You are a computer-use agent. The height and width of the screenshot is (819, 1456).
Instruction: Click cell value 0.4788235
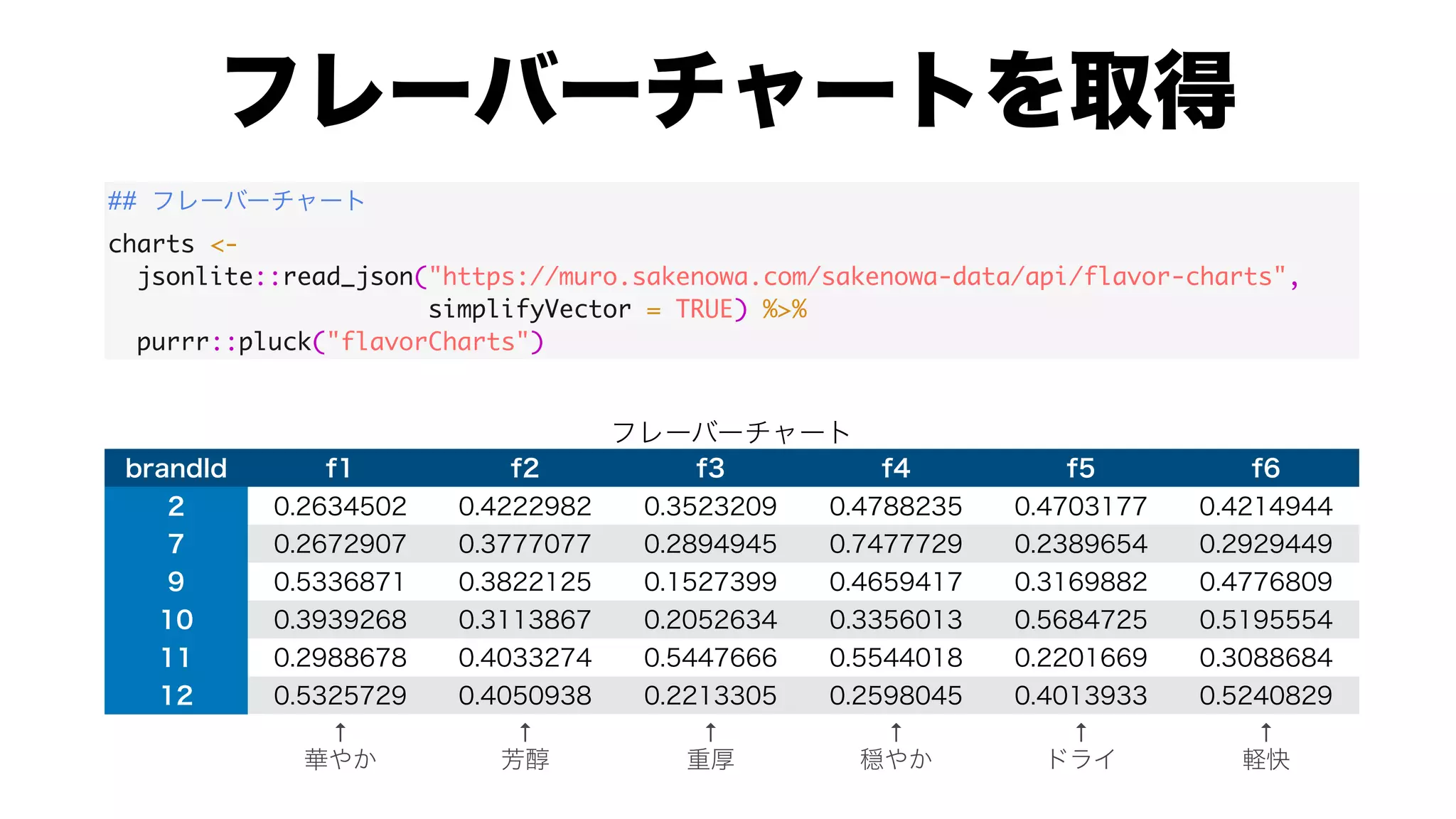point(896,506)
